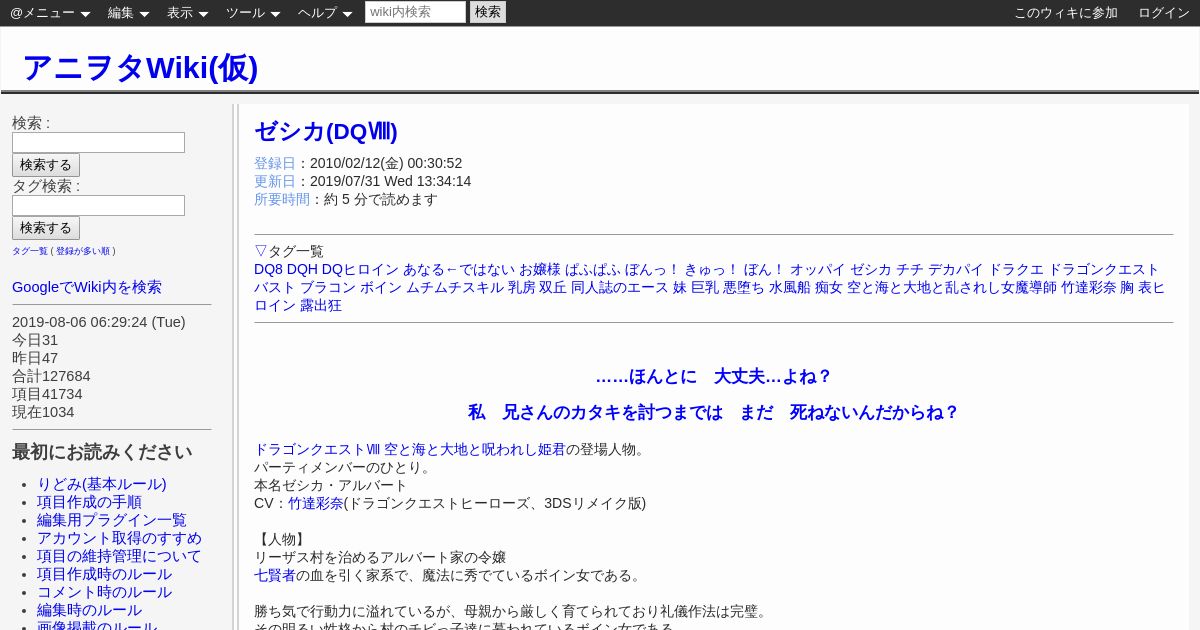Image resolution: width=1200 pixels, height=630 pixels.
Task: Open りどみ(基本ルール) link
Action: (102, 484)
